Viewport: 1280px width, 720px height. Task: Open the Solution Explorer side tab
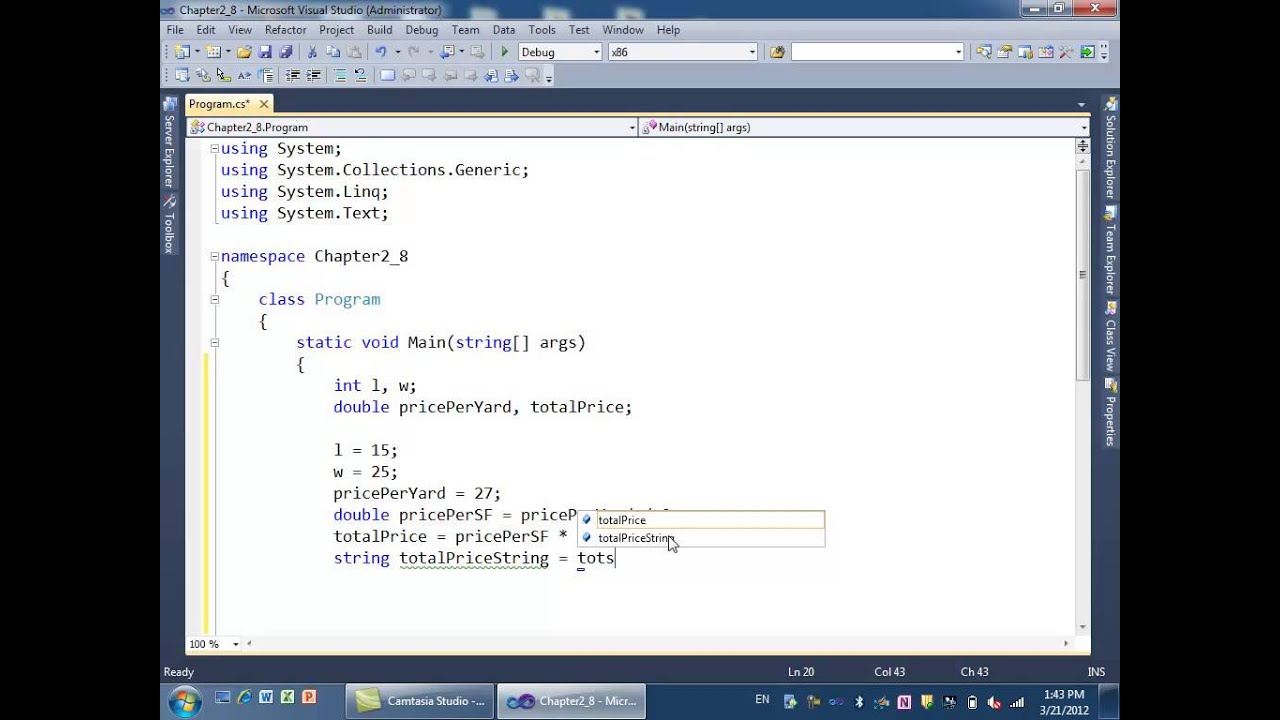tap(1110, 148)
